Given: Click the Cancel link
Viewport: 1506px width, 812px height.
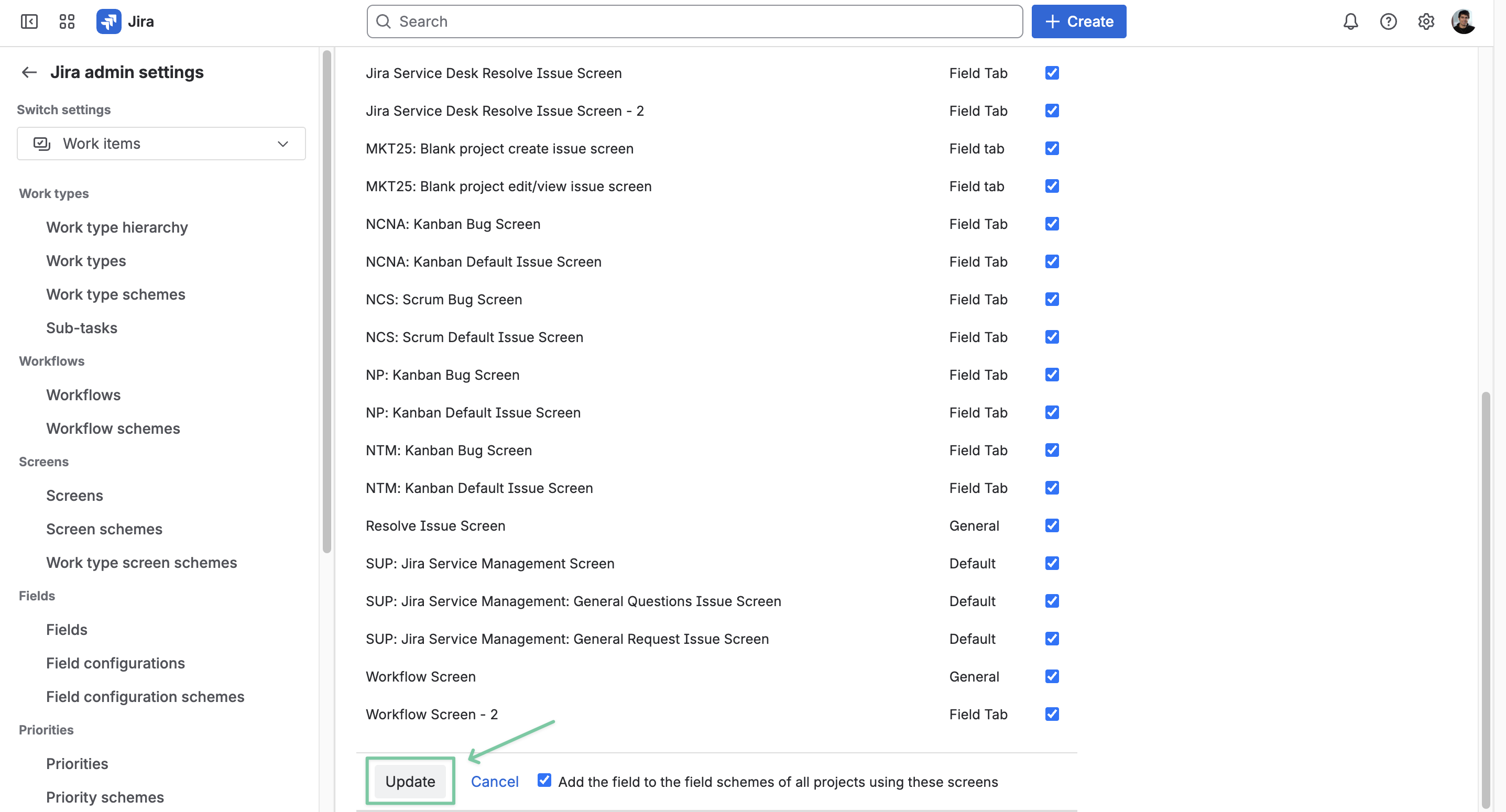Looking at the screenshot, I should pyautogui.click(x=495, y=782).
